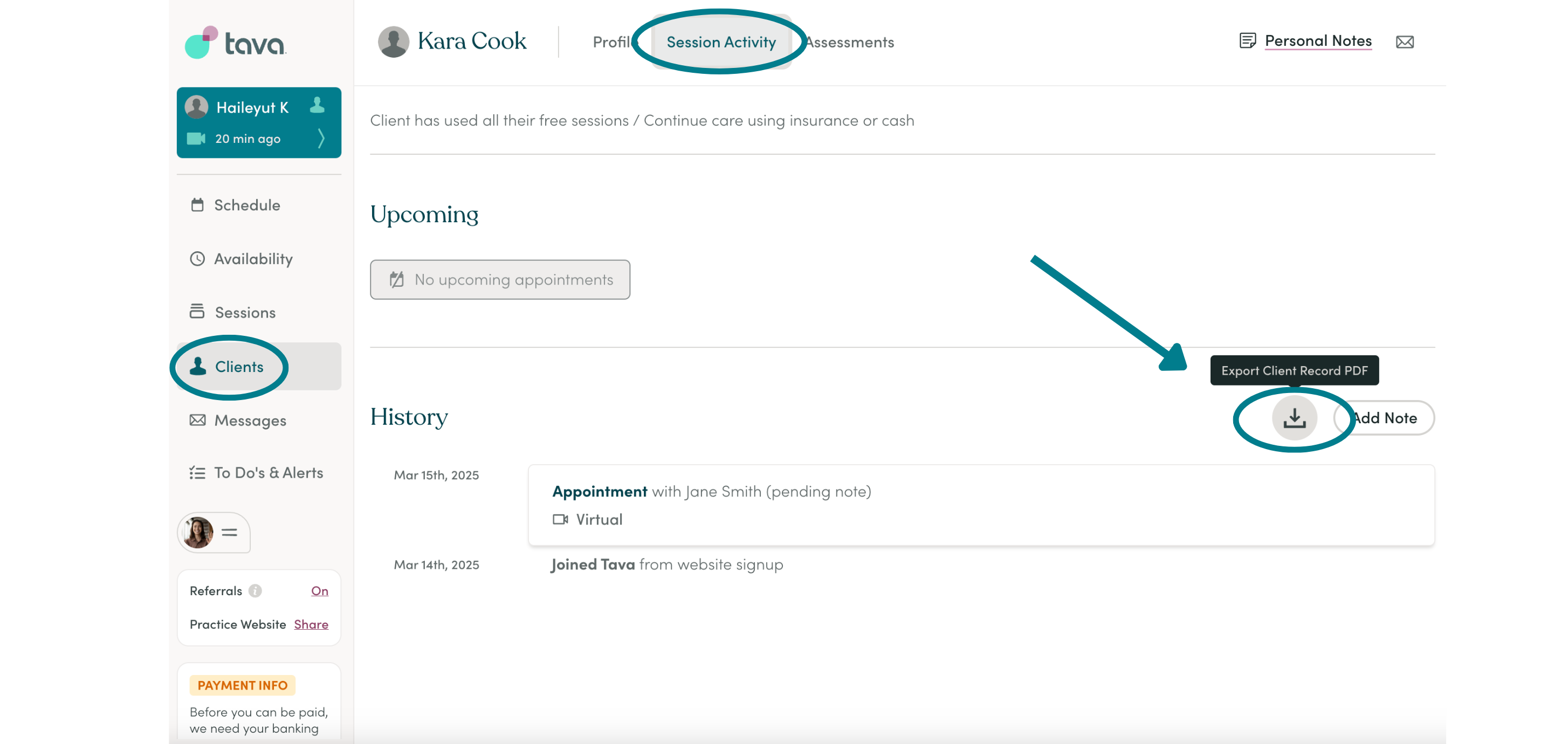Switch to the Assessments tab
Viewport: 1568px width, 744px height.
pos(850,42)
